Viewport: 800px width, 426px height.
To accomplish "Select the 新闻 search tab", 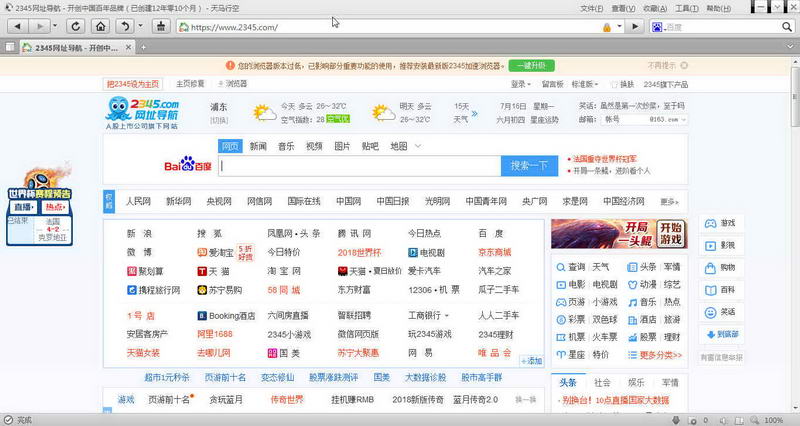I will click(258, 146).
